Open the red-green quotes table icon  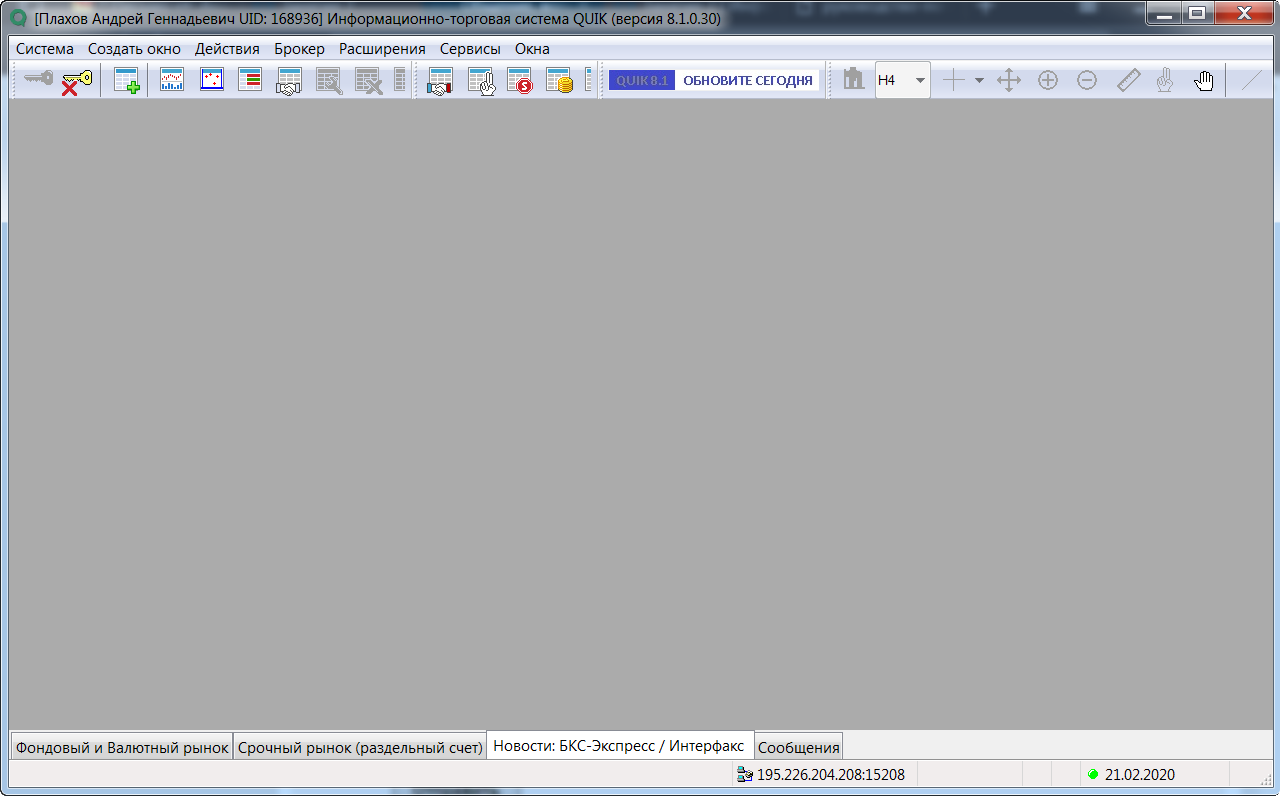click(250, 80)
